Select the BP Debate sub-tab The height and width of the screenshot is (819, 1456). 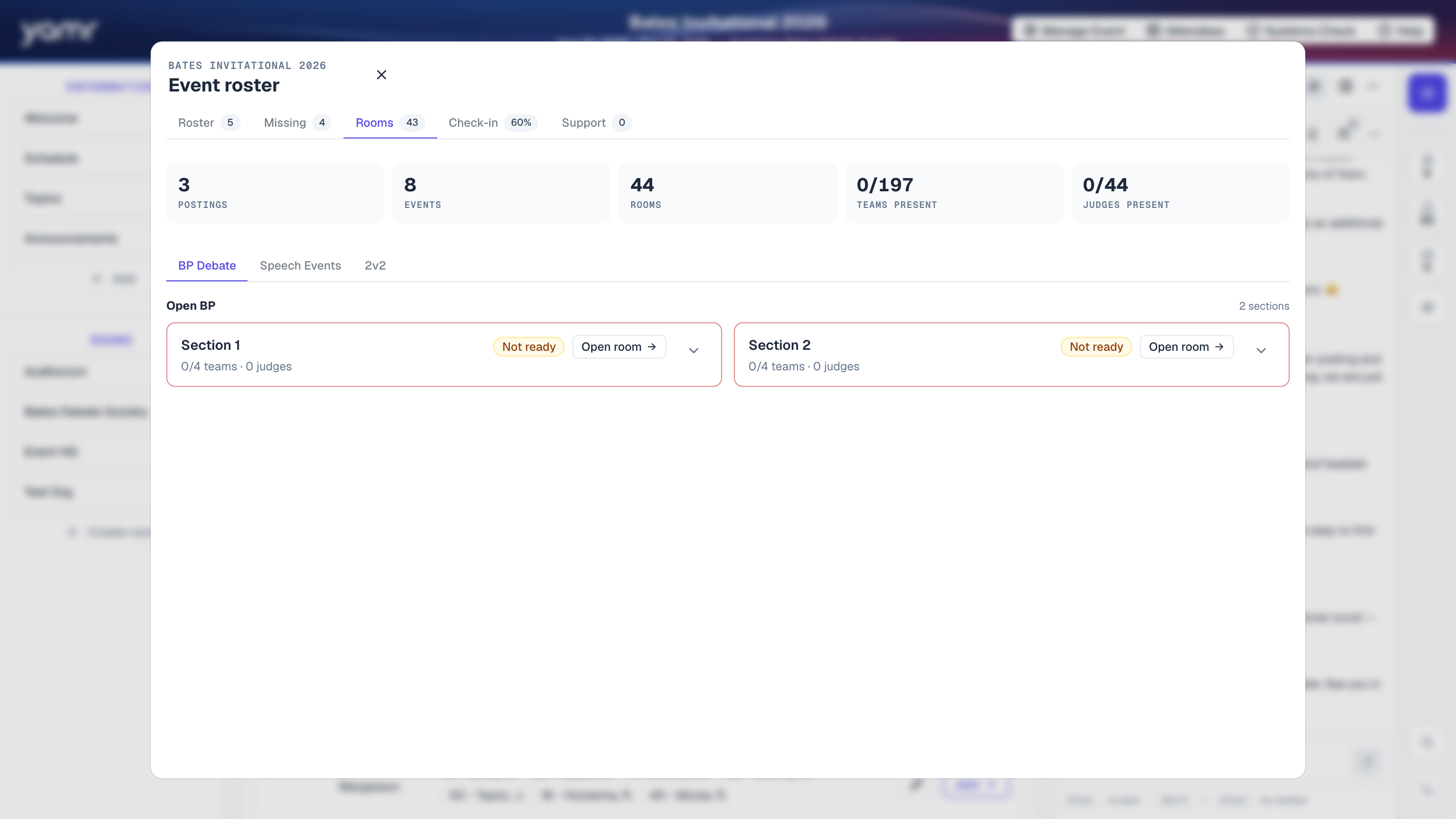tap(207, 266)
